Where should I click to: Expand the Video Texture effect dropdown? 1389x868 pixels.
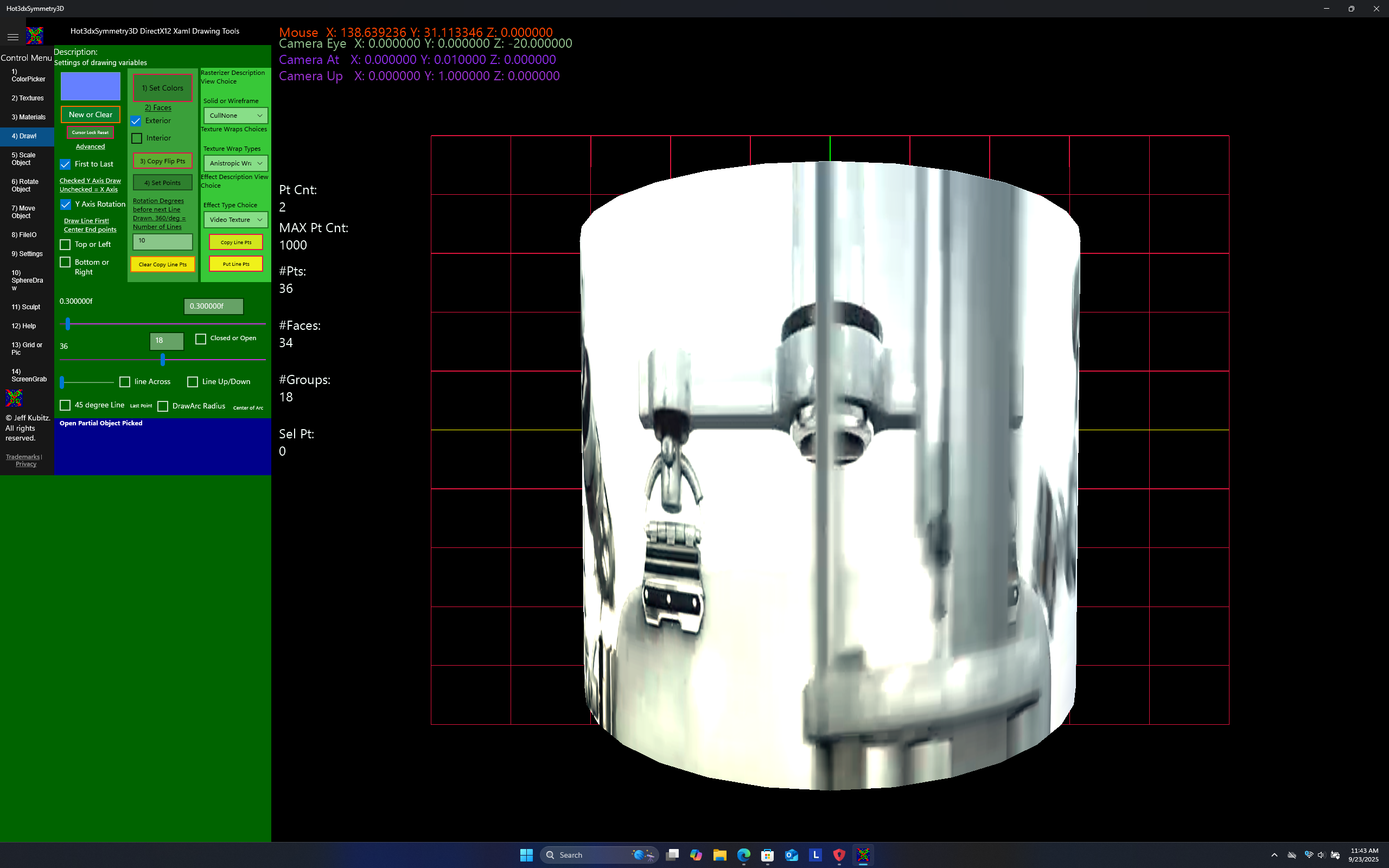pyautogui.click(x=235, y=220)
